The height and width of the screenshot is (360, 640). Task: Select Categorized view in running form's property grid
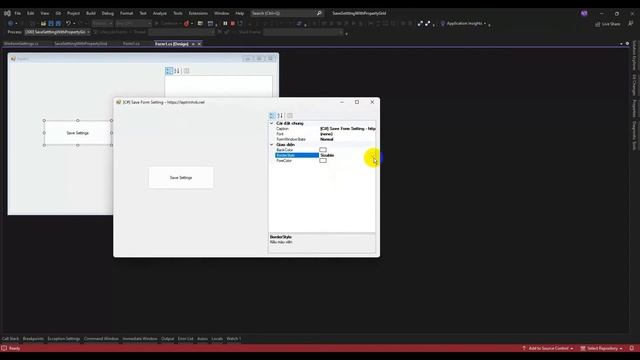point(272,116)
